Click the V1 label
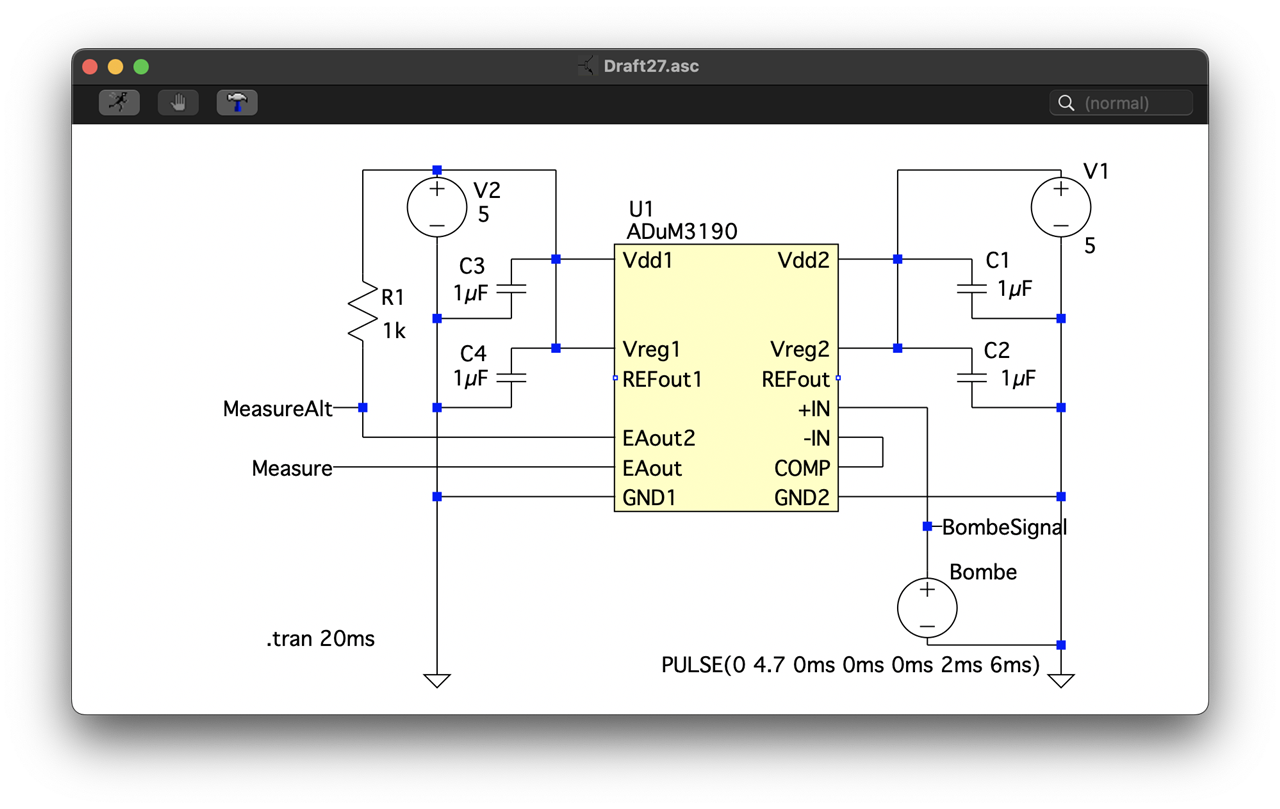 pos(1096,171)
